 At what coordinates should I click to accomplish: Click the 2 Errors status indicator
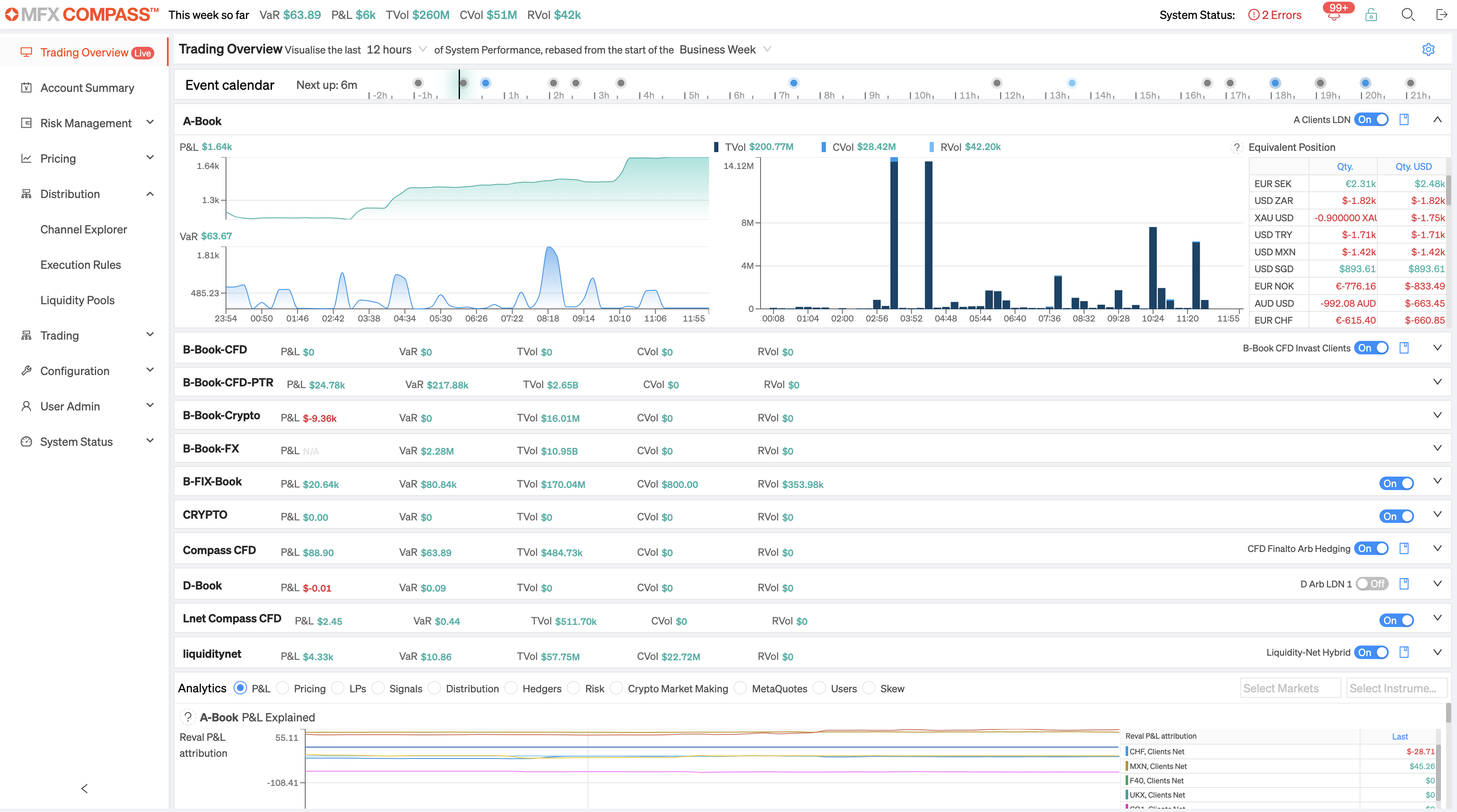[1275, 15]
